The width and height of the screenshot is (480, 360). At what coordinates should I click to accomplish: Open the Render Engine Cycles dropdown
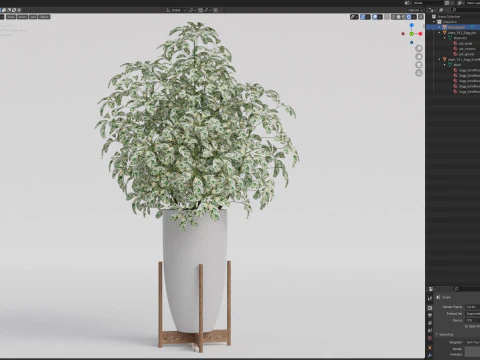click(x=472, y=307)
